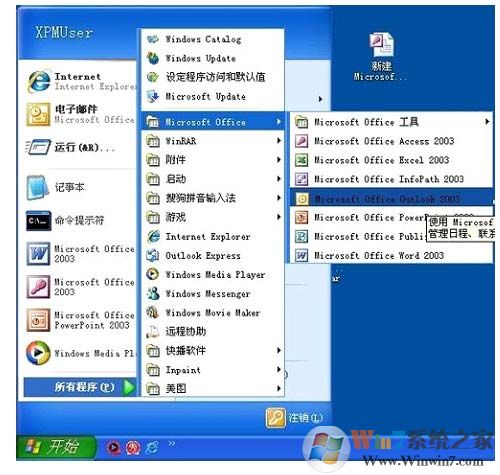This screenshot has width=500, height=475.
Task: Expand the 美图 submenu arrow
Action: pos(279,388)
